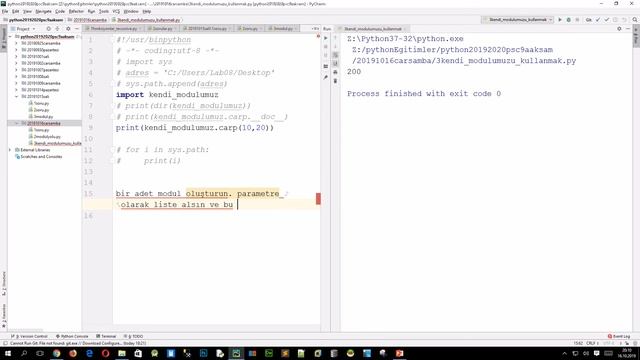
Task: Click the green Run button in toolbar
Action: pyautogui.click(x=560, y=20)
